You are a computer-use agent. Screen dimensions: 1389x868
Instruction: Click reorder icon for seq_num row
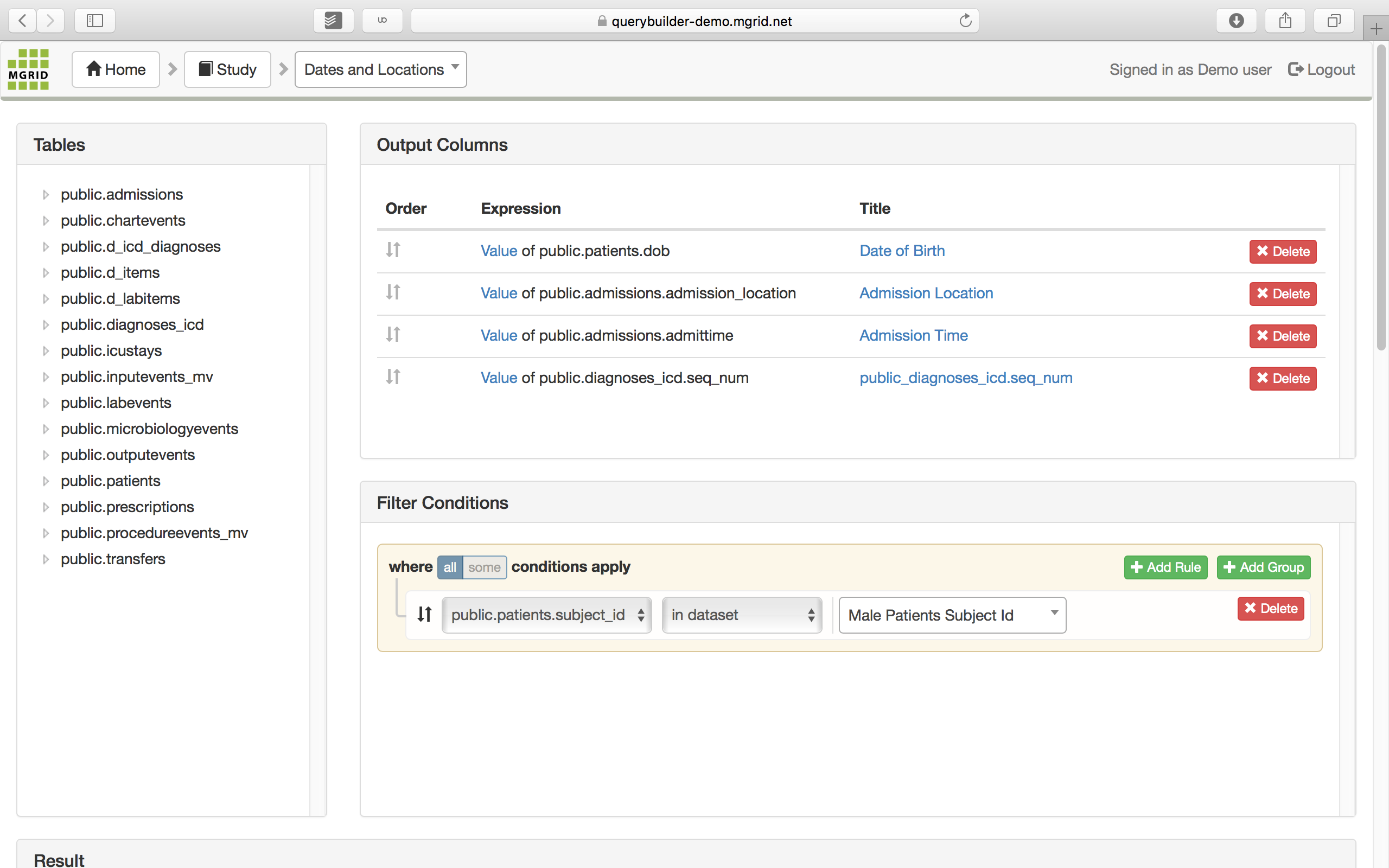tap(393, 376)
